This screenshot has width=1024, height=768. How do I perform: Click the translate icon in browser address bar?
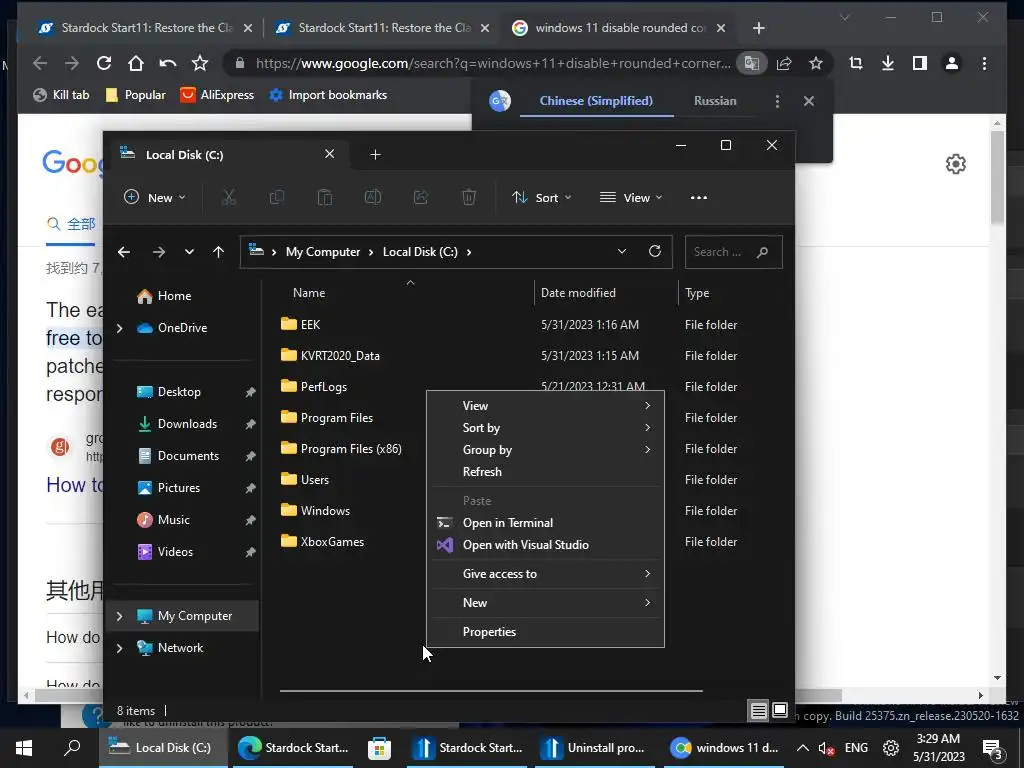(752, 63)
